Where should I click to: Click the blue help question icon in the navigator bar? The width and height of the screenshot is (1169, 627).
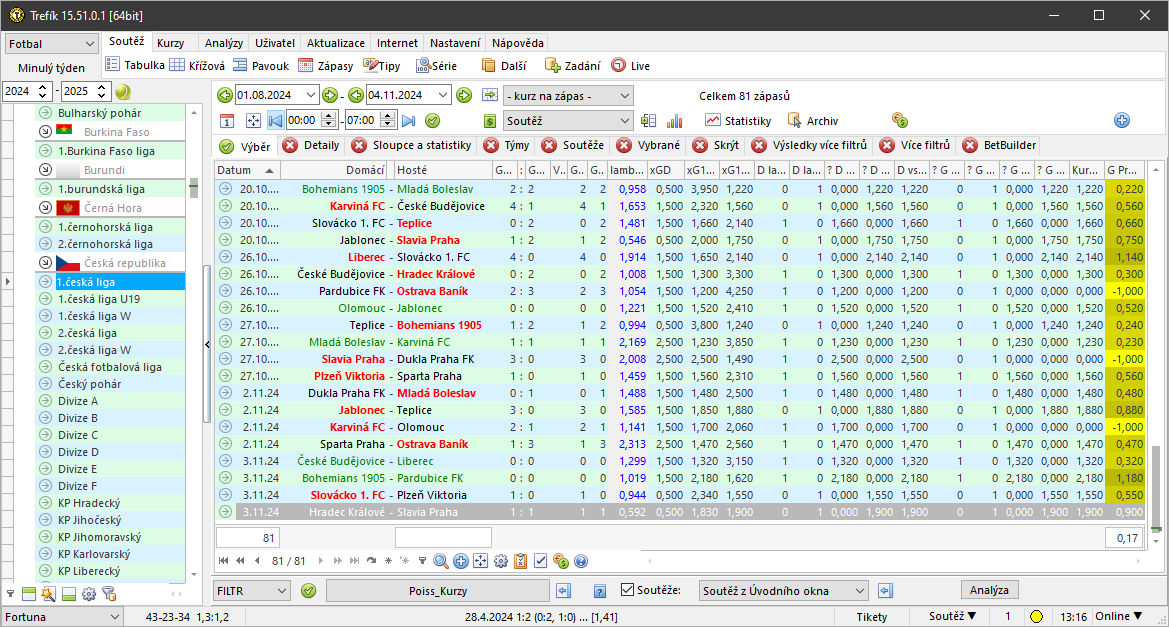(x=582, y=561)
